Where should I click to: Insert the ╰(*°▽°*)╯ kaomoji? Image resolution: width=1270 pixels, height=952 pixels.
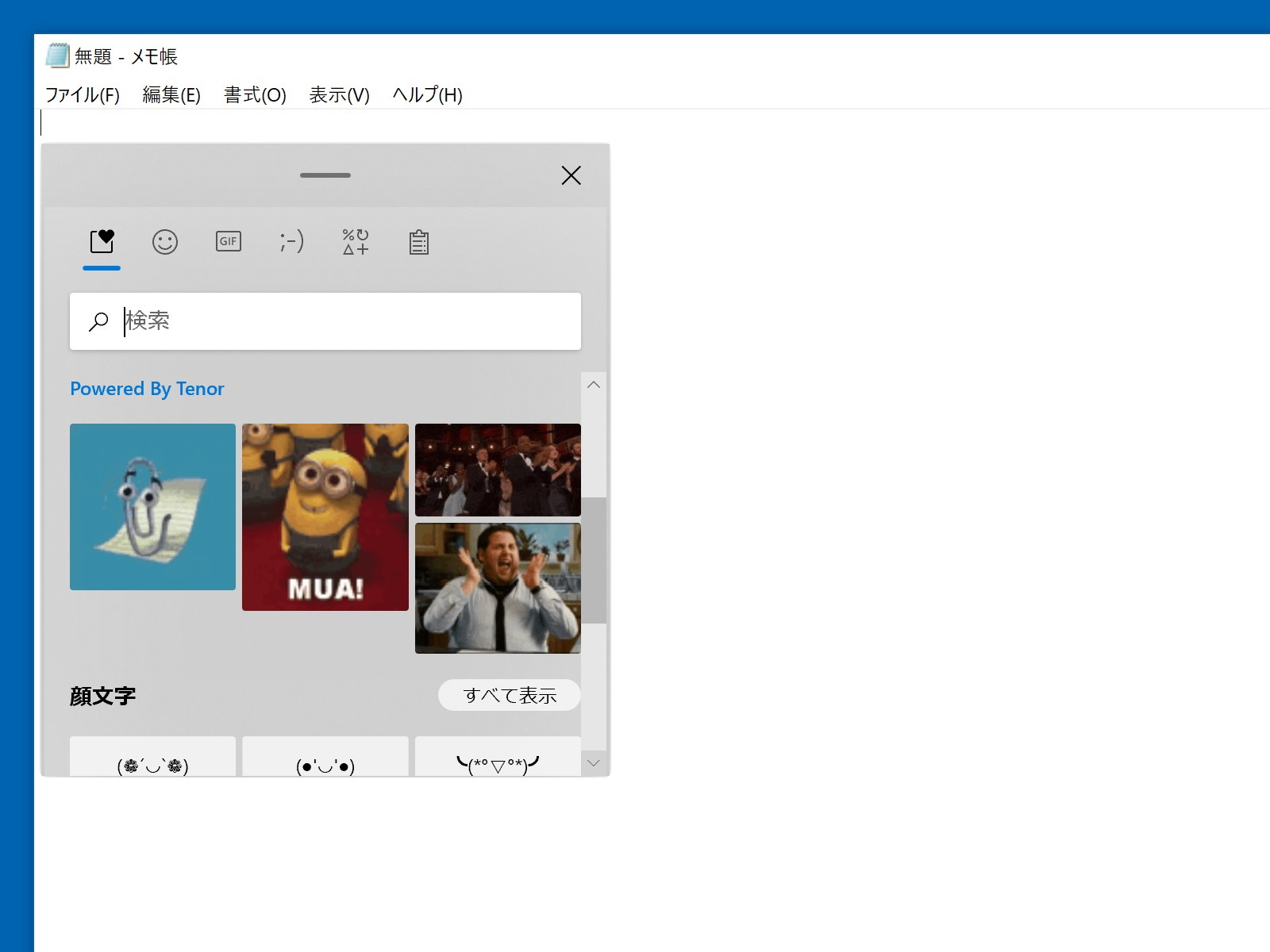[498, 758]
